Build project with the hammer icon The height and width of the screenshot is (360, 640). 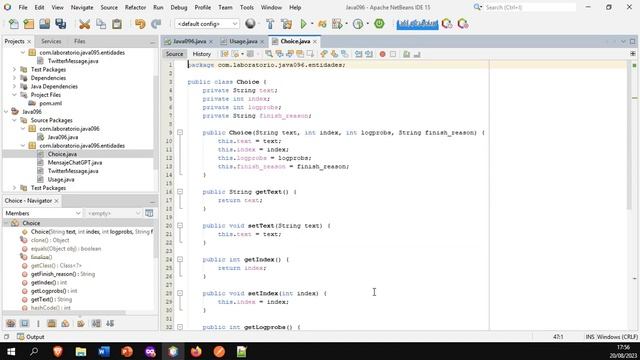point(270,24)
